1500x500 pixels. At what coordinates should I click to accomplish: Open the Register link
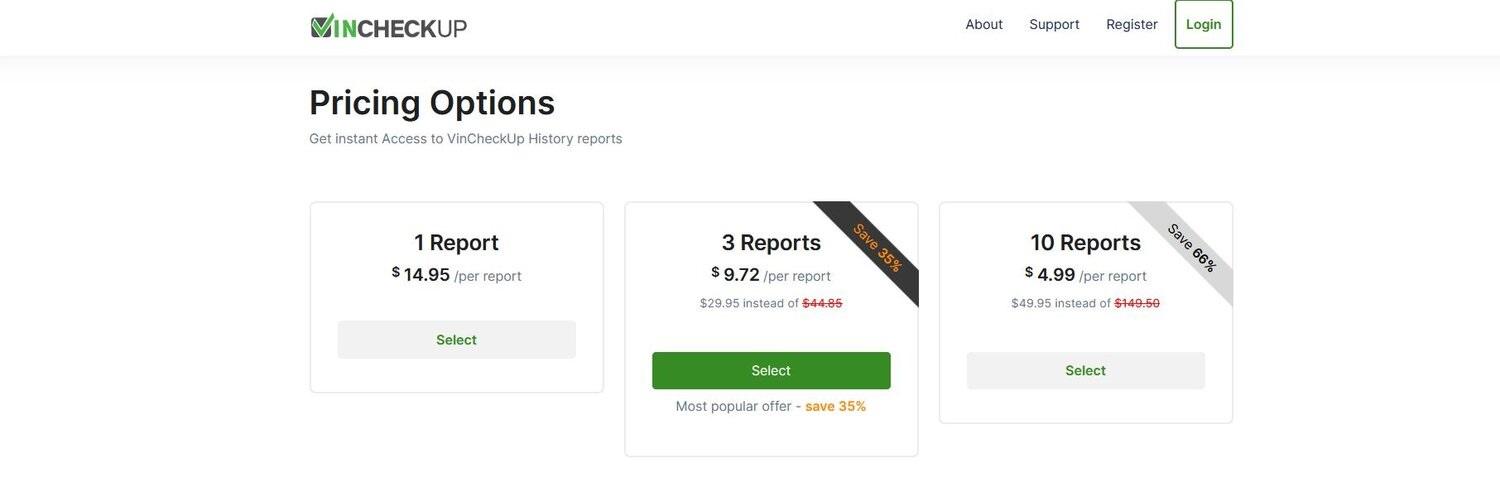click(1132, 24)
